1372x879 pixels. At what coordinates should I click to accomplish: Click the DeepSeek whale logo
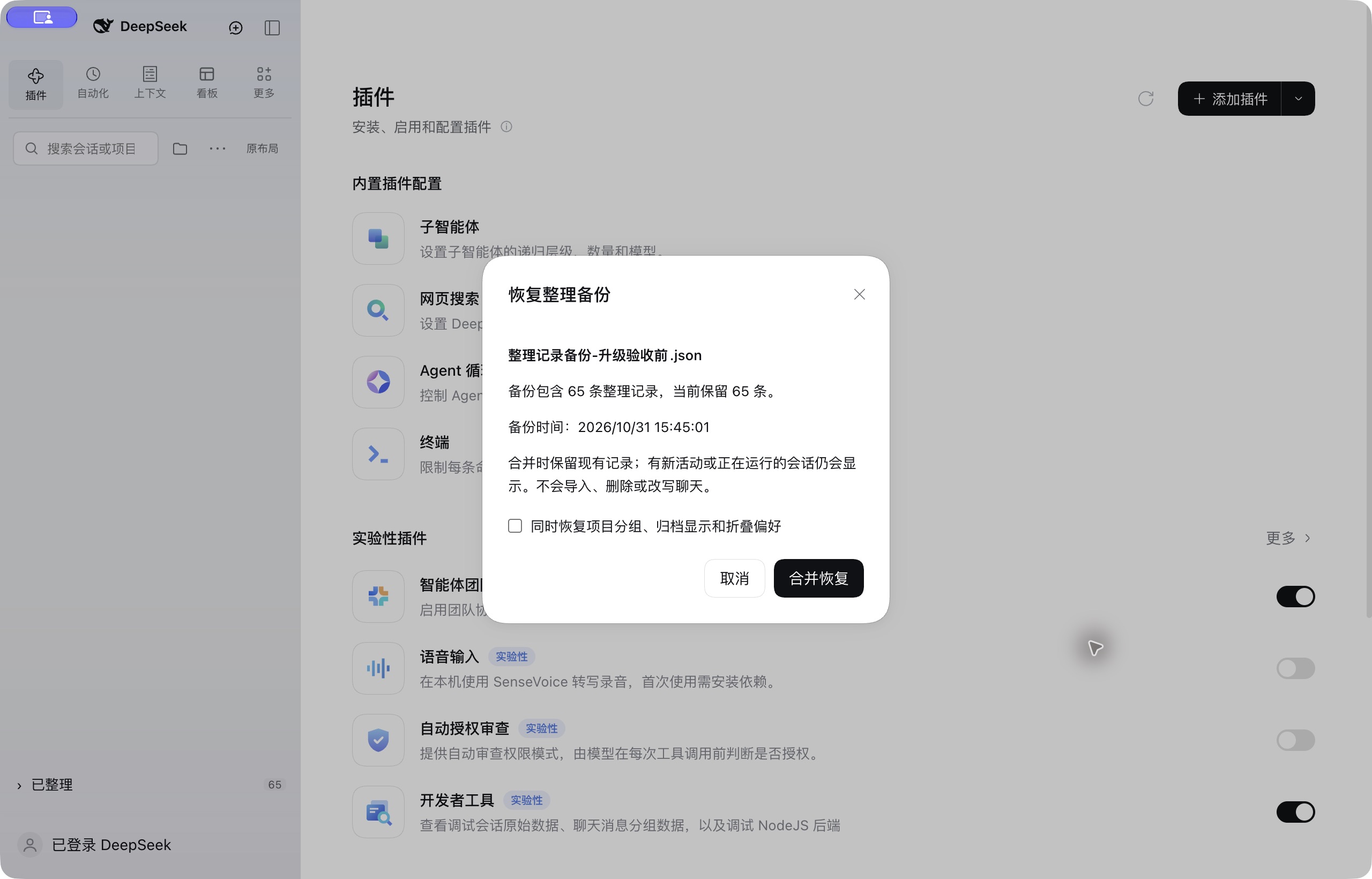pyautogui.click(x=103, y=26)
